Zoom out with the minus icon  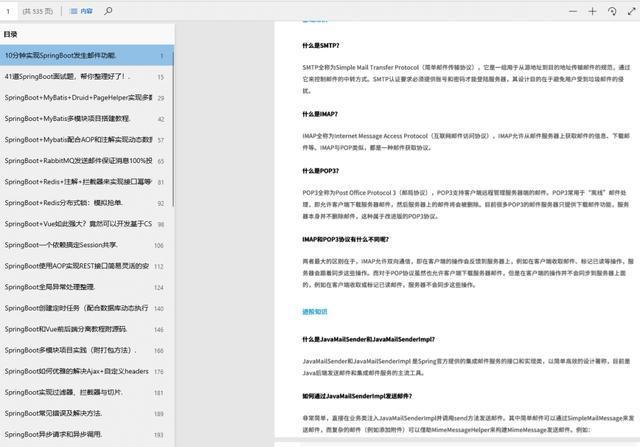(573, 11)
